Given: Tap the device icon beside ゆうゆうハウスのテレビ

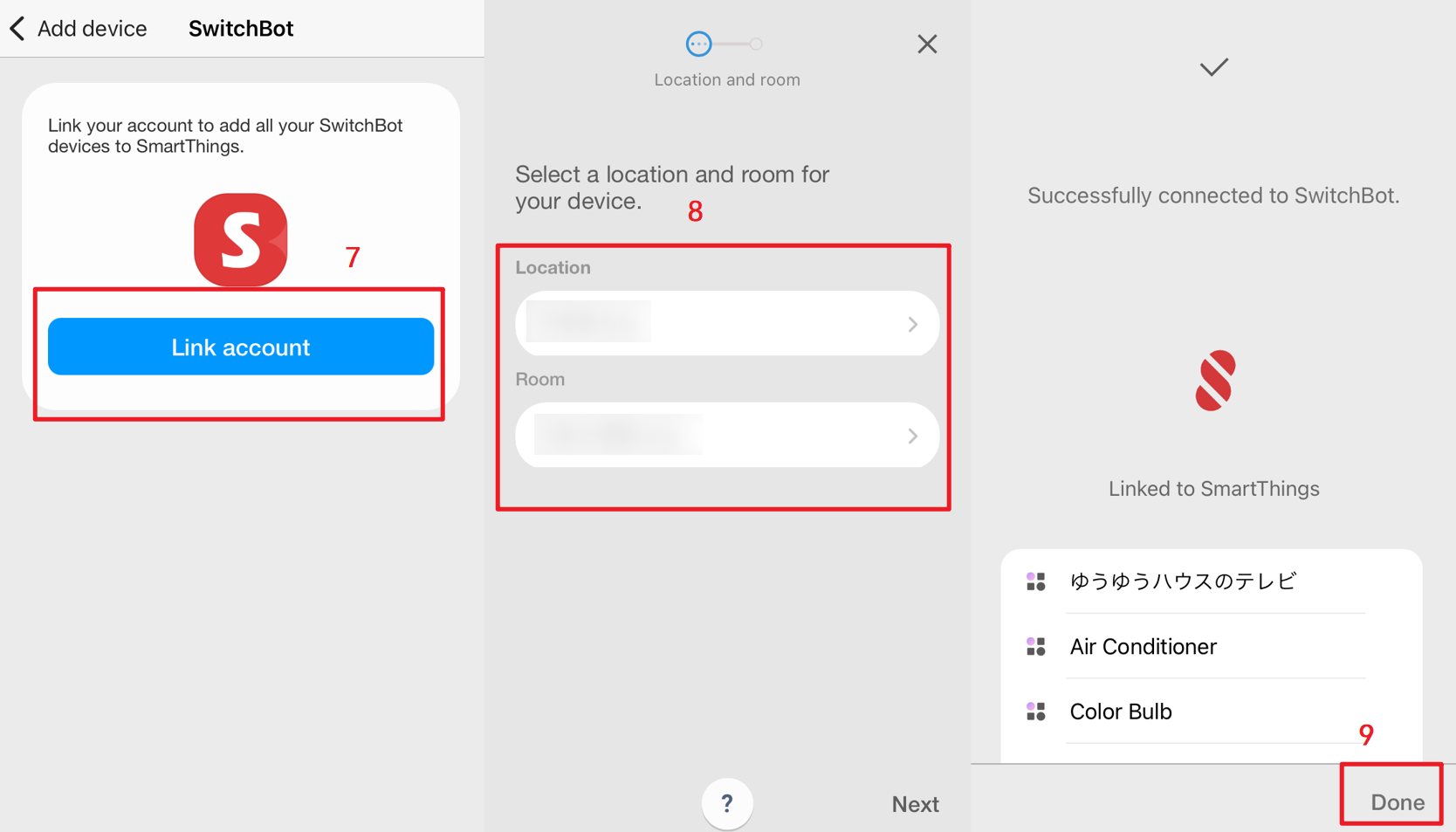Looking at the screenshot, I should tap(1036, 581).
